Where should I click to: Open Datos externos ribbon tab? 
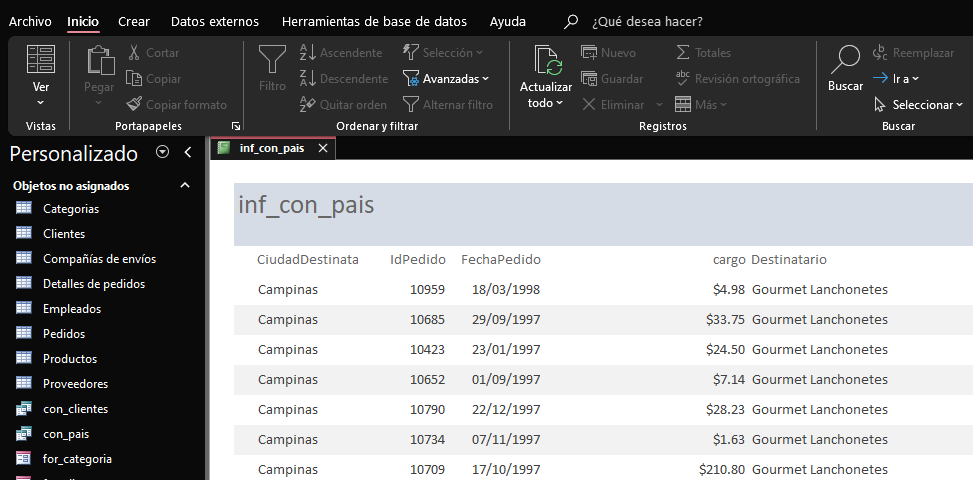(215, 22)
